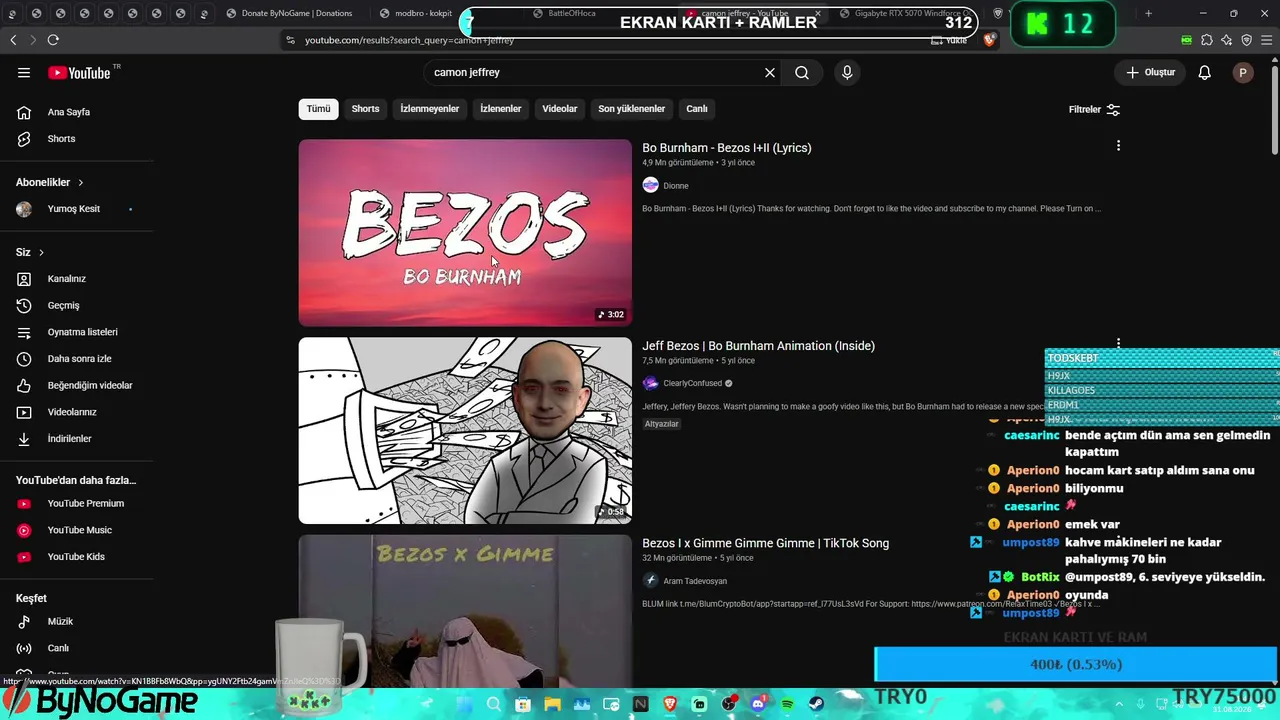
Task: Open the notifications bell
Action: [1205, 72]
